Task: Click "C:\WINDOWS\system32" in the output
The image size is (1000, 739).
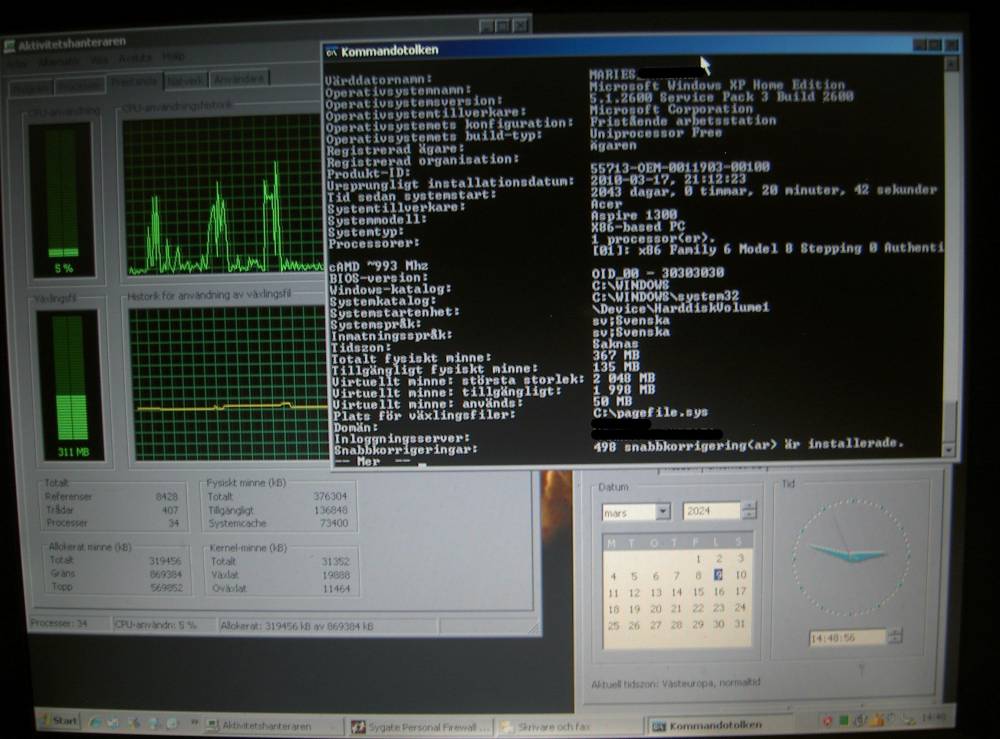Action: point(665,296)
